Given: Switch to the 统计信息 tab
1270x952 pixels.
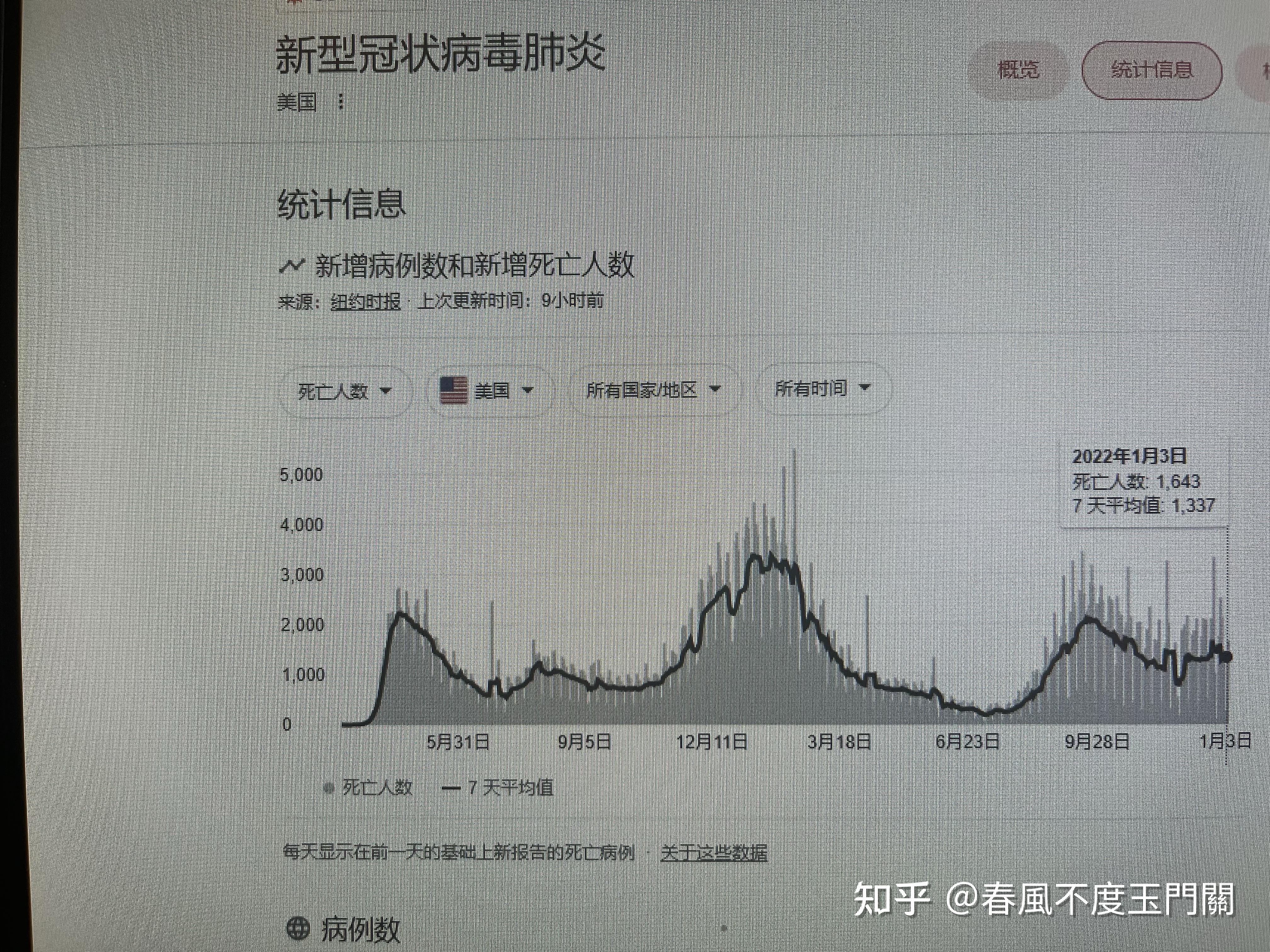Looking at the screenshot, I should tap(1152, 70).
